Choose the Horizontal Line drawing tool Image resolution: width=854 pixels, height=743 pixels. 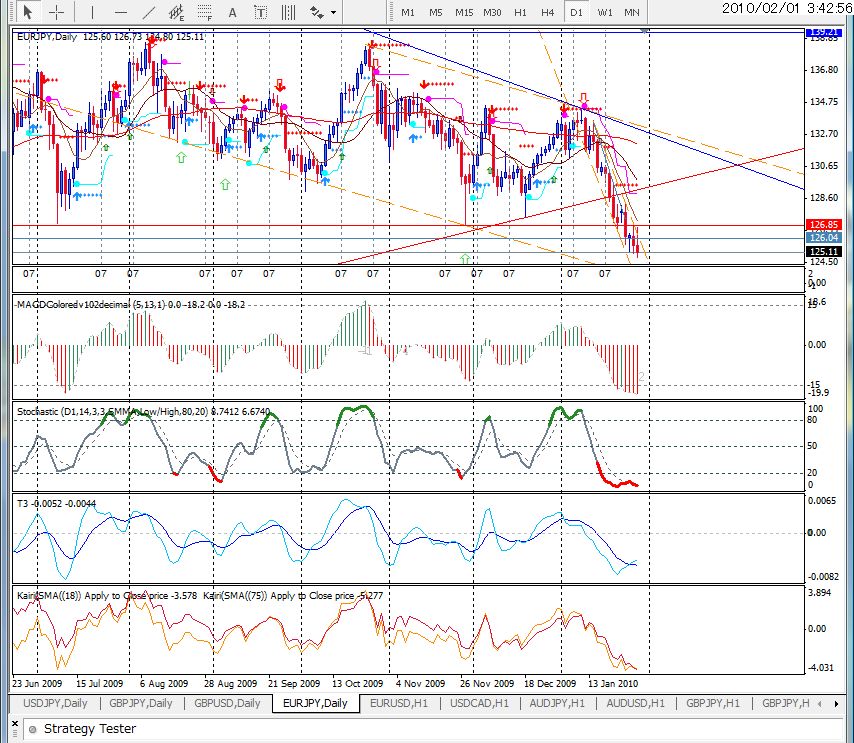(x=121, y=12)
